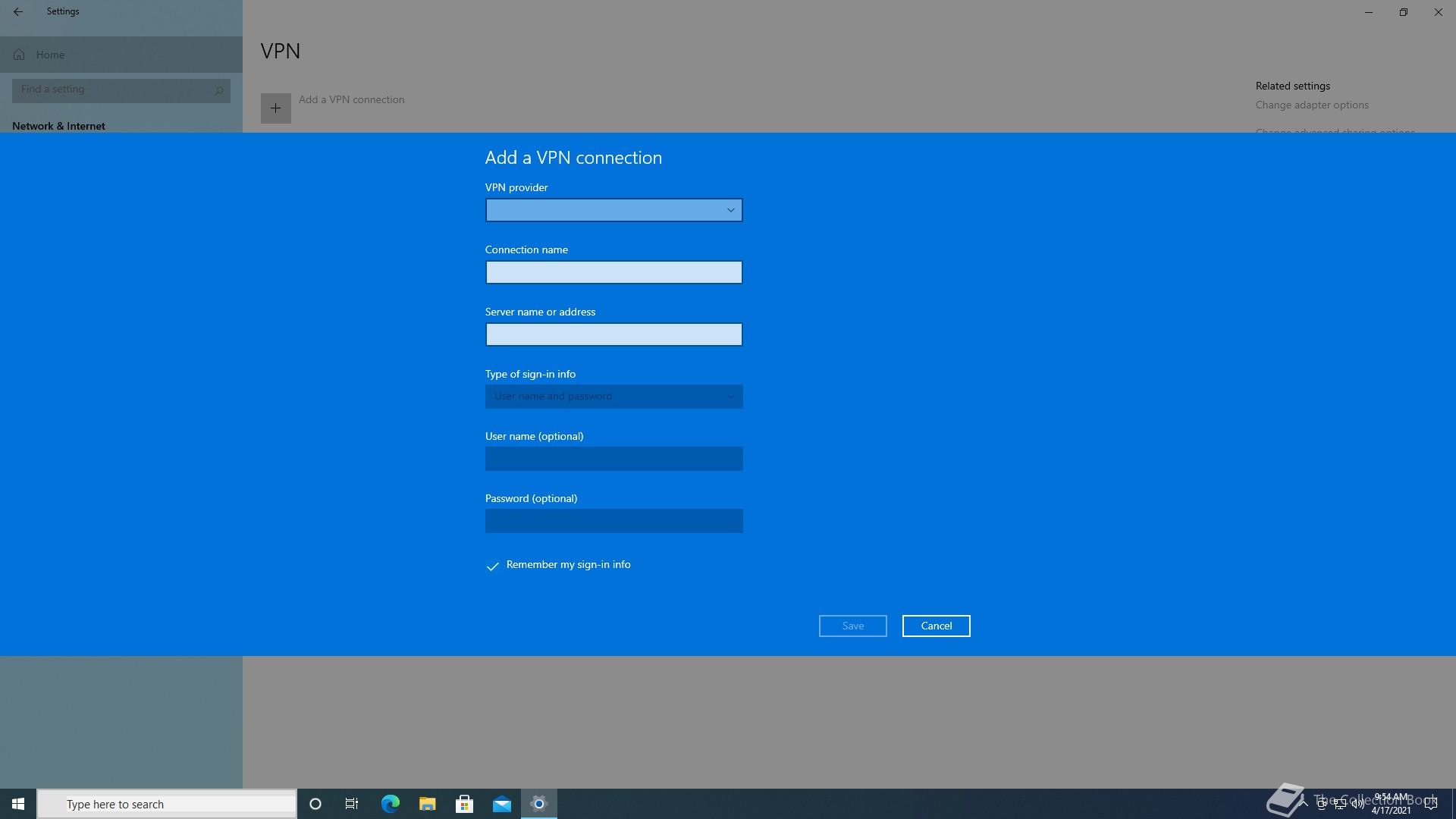Click the back arrow in Settings
Viewport: 1456px width, 819px height.
[x=18, y=11]
